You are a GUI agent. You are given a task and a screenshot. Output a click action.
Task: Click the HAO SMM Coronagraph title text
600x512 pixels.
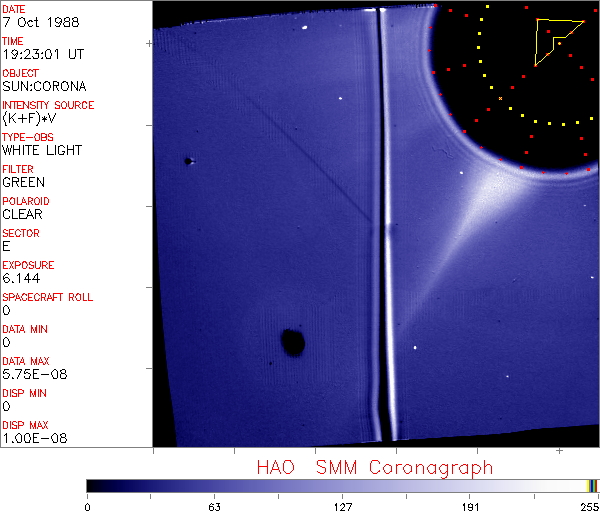pos(374,467)
